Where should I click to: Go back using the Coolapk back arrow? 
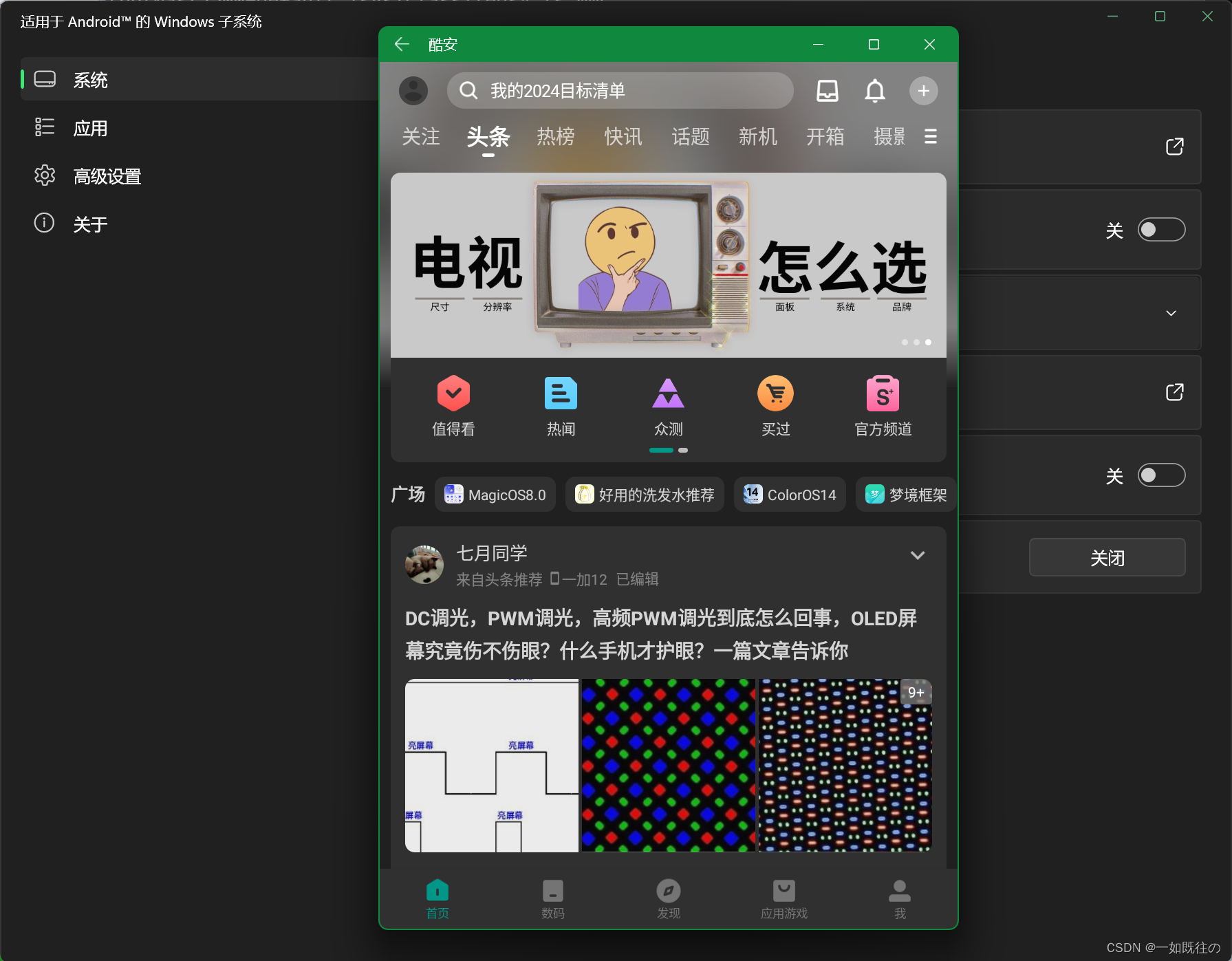point(402,45)
